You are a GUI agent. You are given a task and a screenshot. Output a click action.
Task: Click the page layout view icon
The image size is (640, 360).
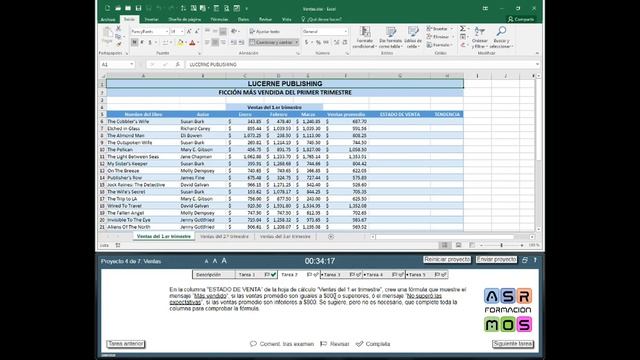pos(458,245)
